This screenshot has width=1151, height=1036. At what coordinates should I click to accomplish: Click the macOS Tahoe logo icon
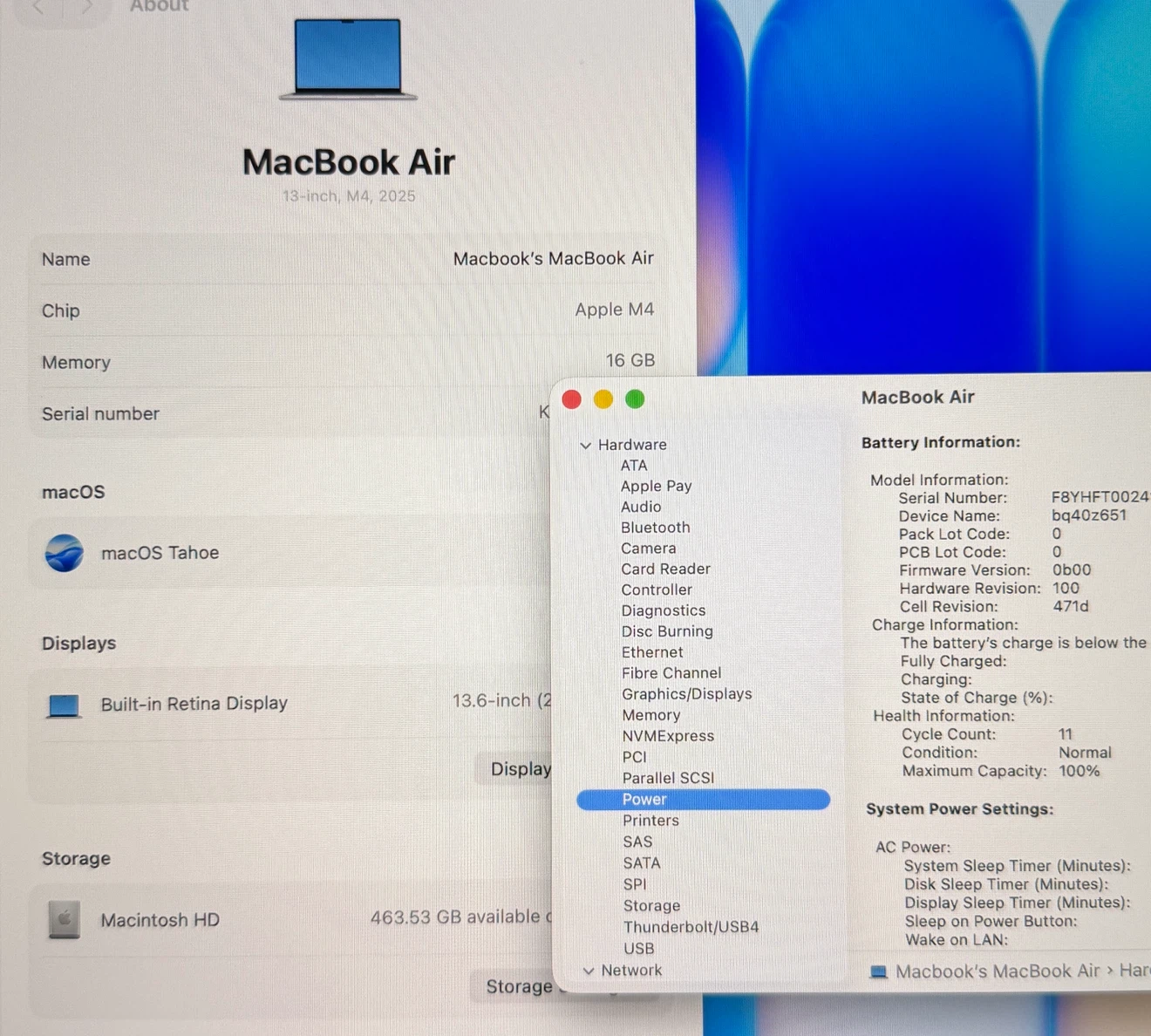(x=65, y=553)
